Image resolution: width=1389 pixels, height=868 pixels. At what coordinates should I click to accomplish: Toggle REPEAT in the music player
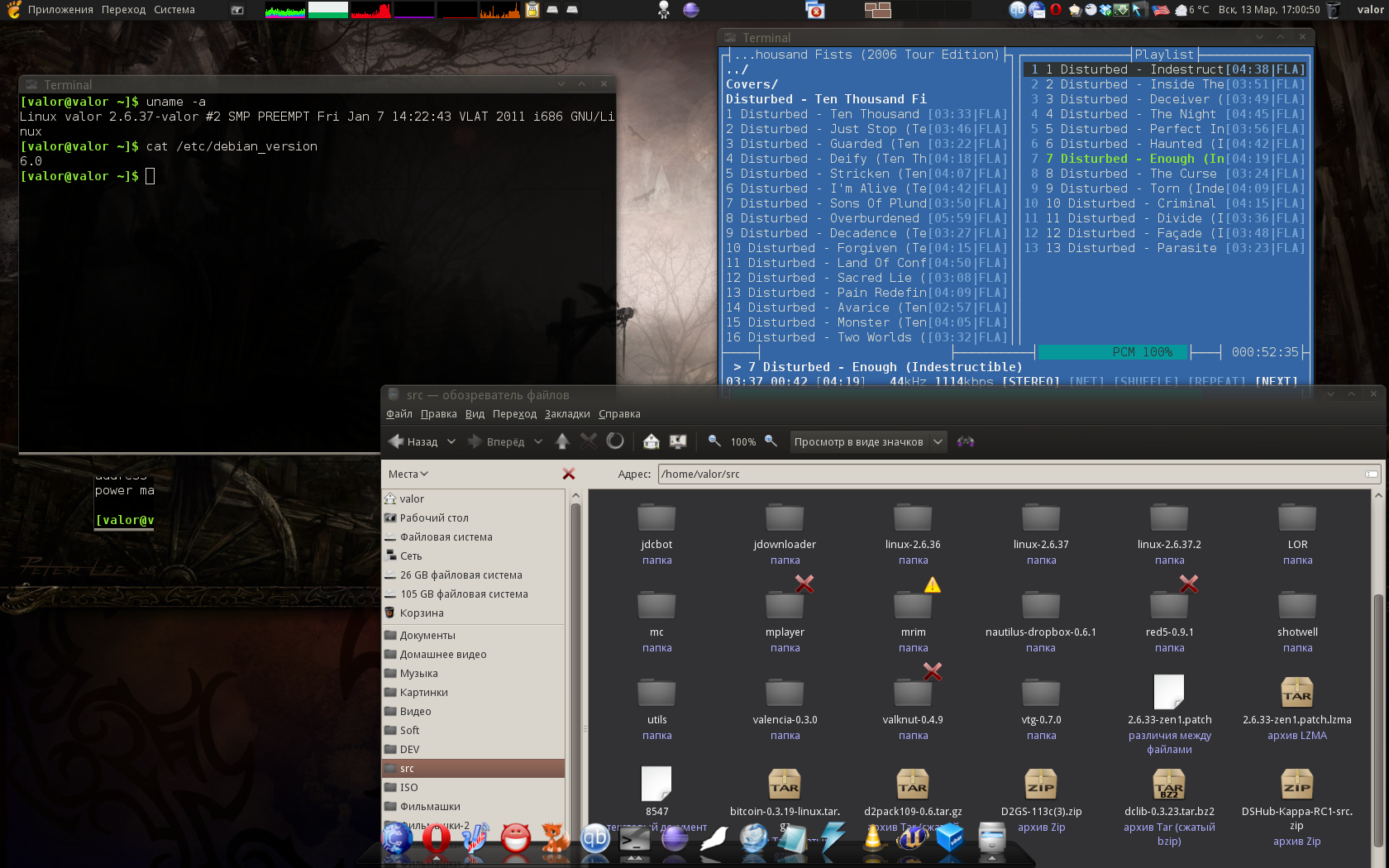click(1216, 381)
